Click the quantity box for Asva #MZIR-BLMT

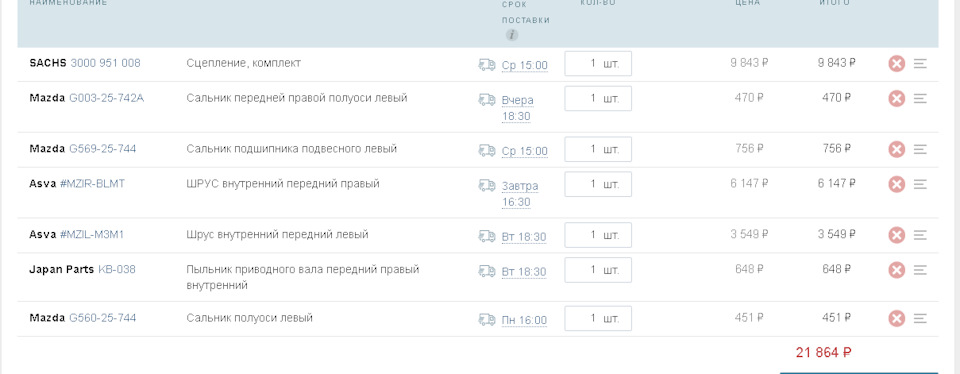click(598, 184)
